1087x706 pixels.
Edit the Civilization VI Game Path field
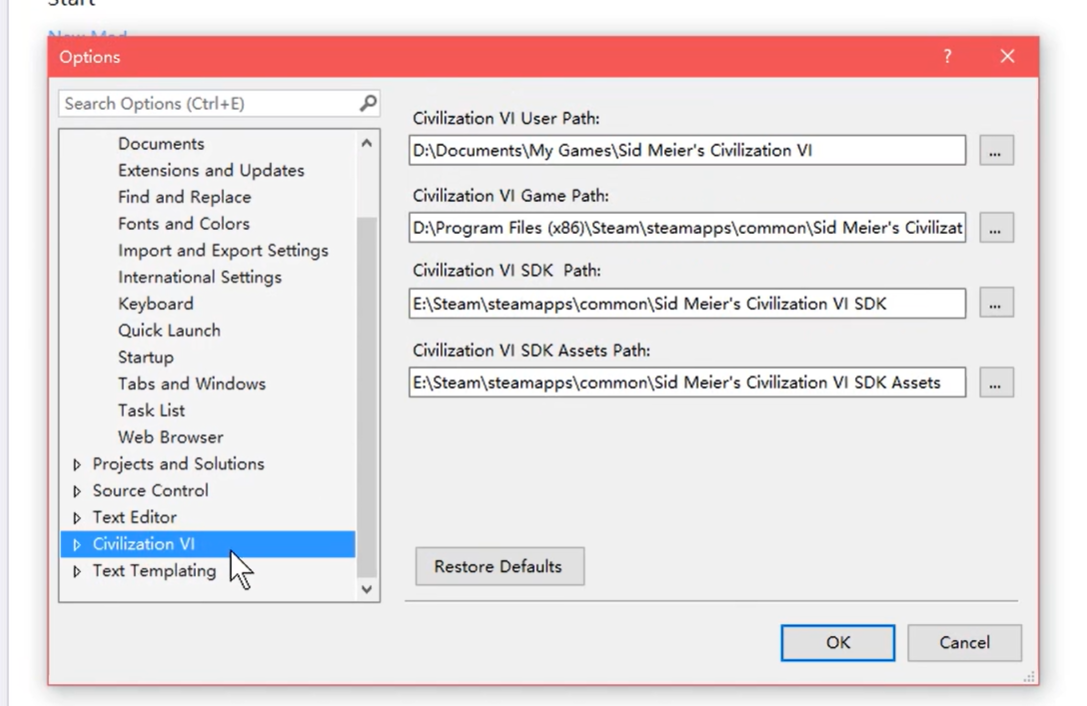pyautogui.click(x=687, y=227)
